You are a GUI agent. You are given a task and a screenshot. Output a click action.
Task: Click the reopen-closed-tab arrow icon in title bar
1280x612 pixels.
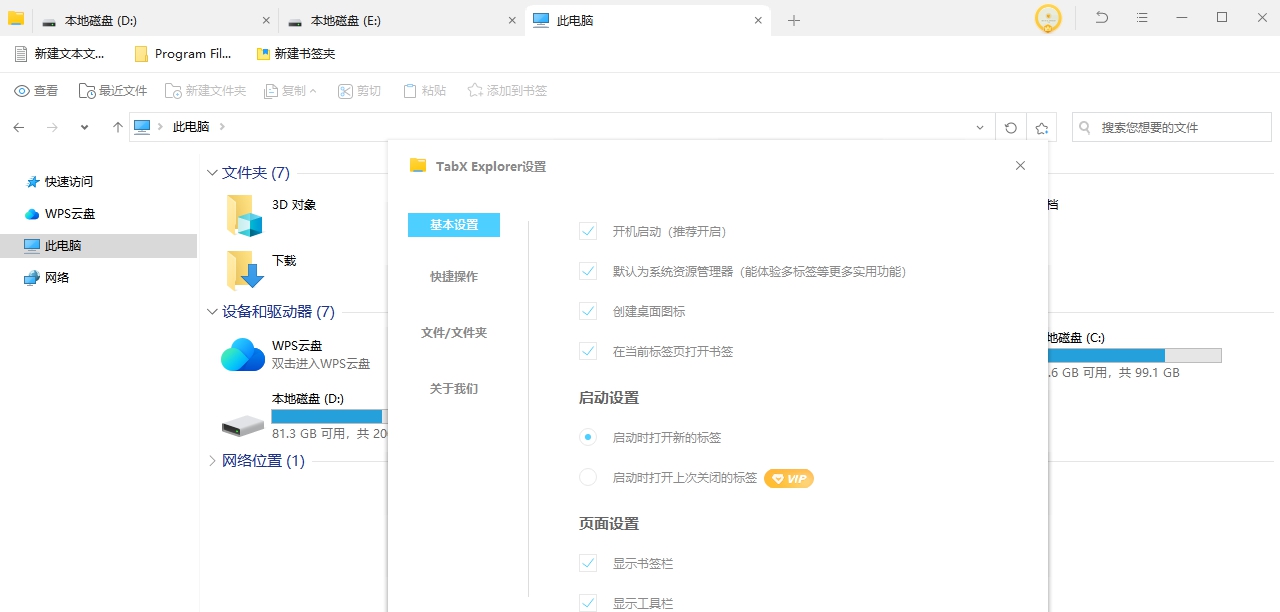[1101, 17]
